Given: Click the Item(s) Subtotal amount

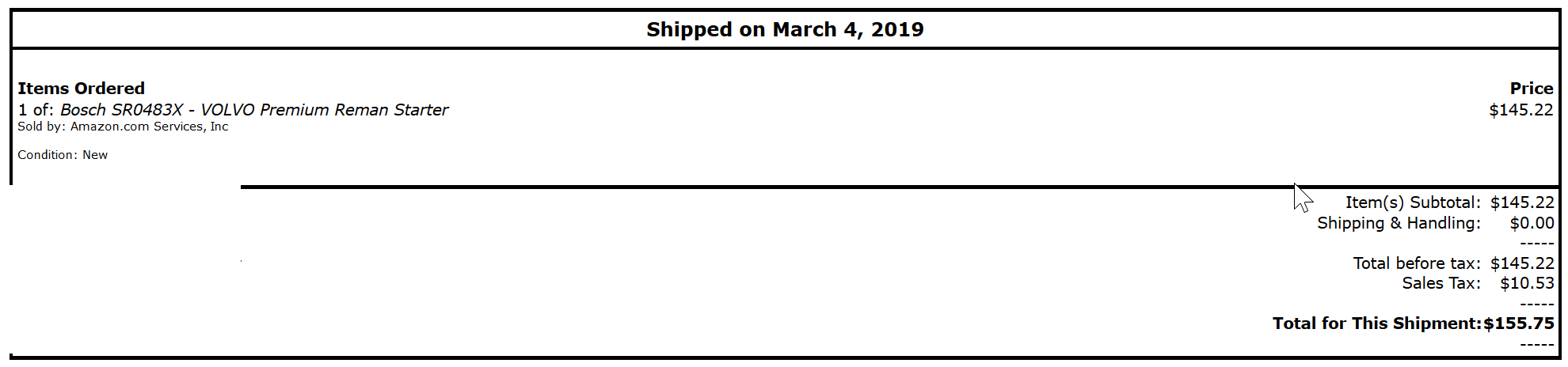Looking at the screenshot, I should [x=1522, y=202].
